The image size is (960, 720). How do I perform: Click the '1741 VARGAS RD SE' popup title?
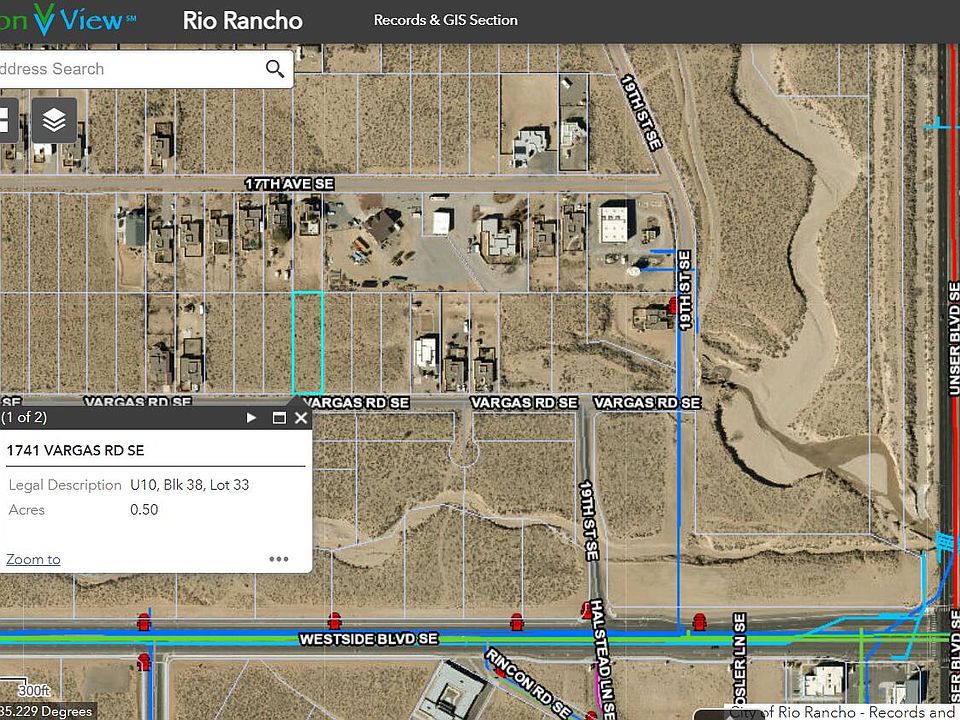pos(75,451)
